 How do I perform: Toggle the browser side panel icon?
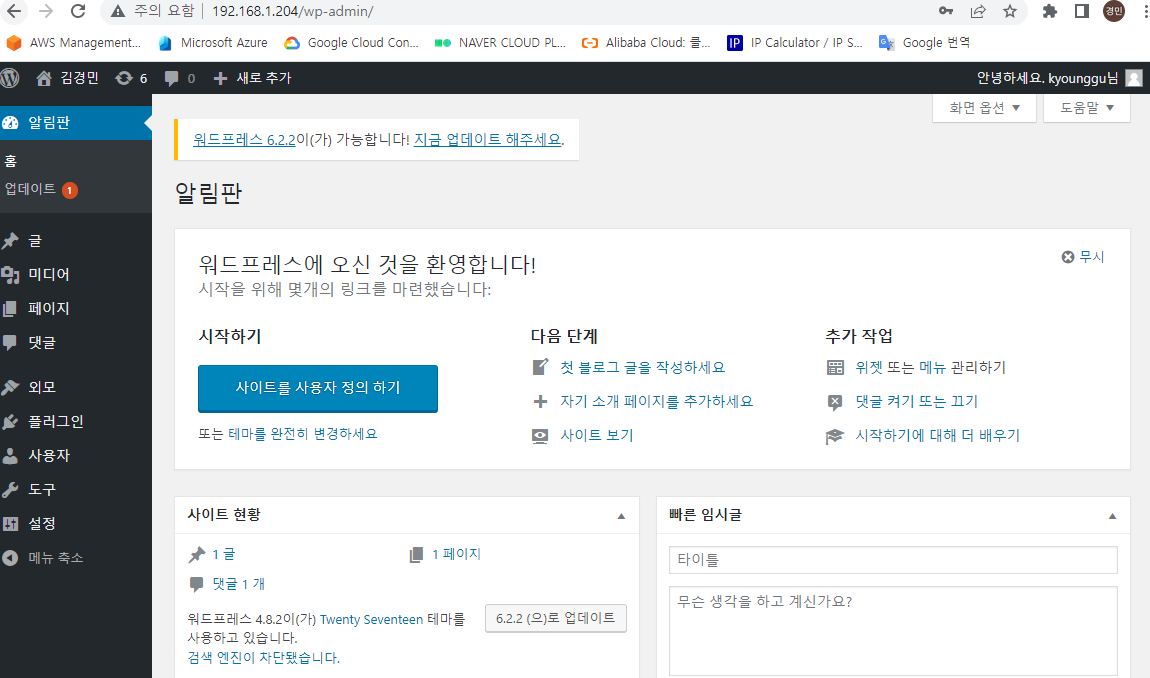1082,11
